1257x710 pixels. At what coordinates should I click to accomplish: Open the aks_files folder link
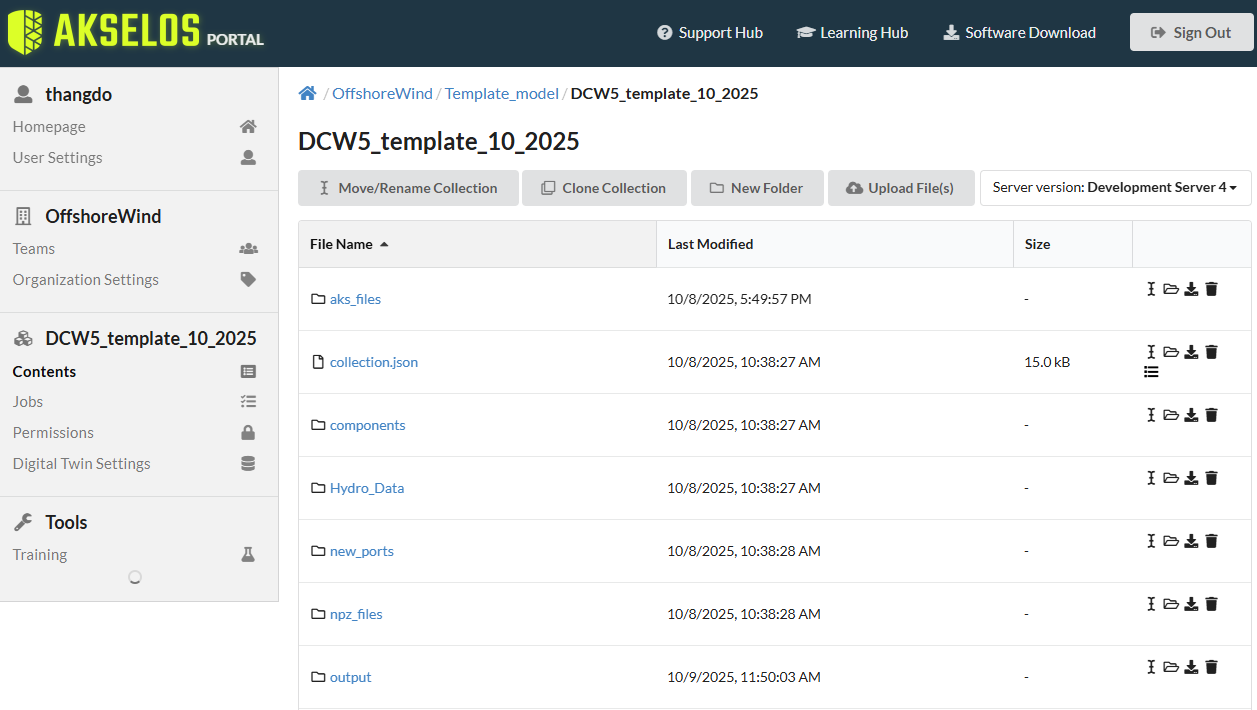pos(355,299)
